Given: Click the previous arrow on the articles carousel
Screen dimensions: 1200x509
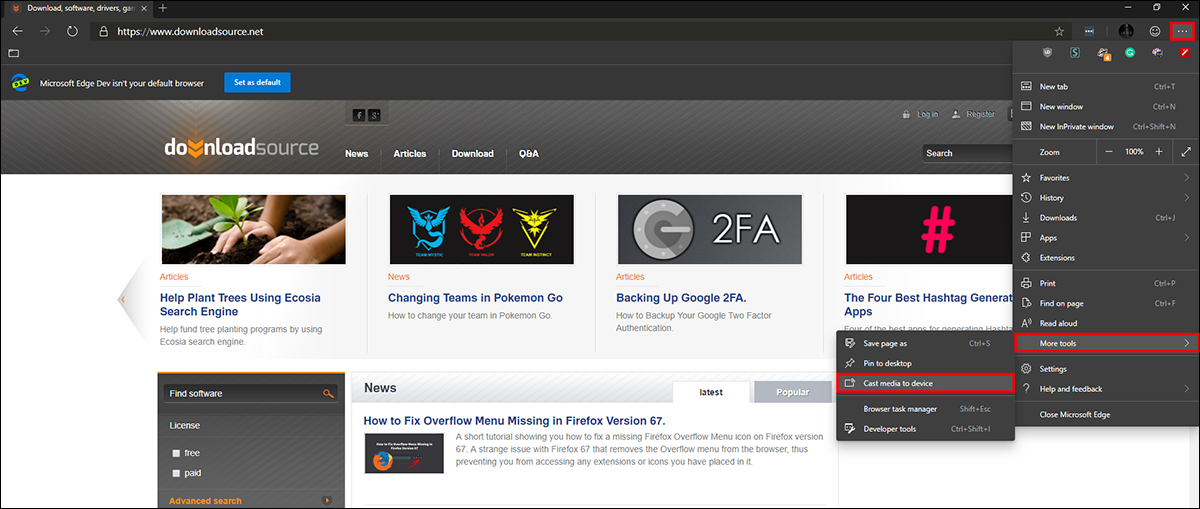Looking at the screenshot, I should pos(122,299).
